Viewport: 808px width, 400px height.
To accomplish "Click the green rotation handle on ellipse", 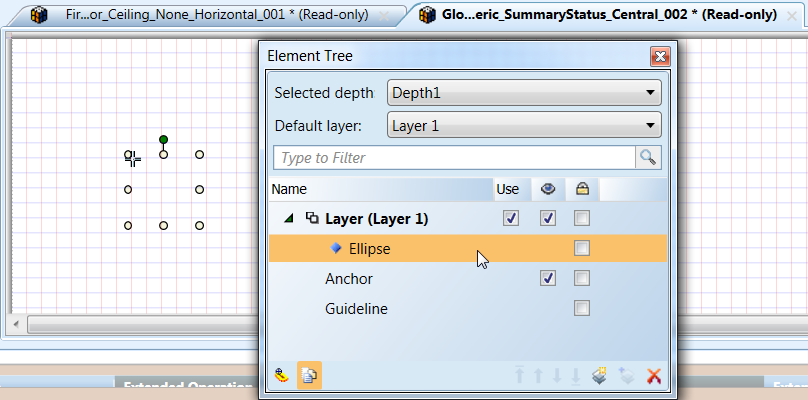I will pyautogui.click(x=163, y=140).
